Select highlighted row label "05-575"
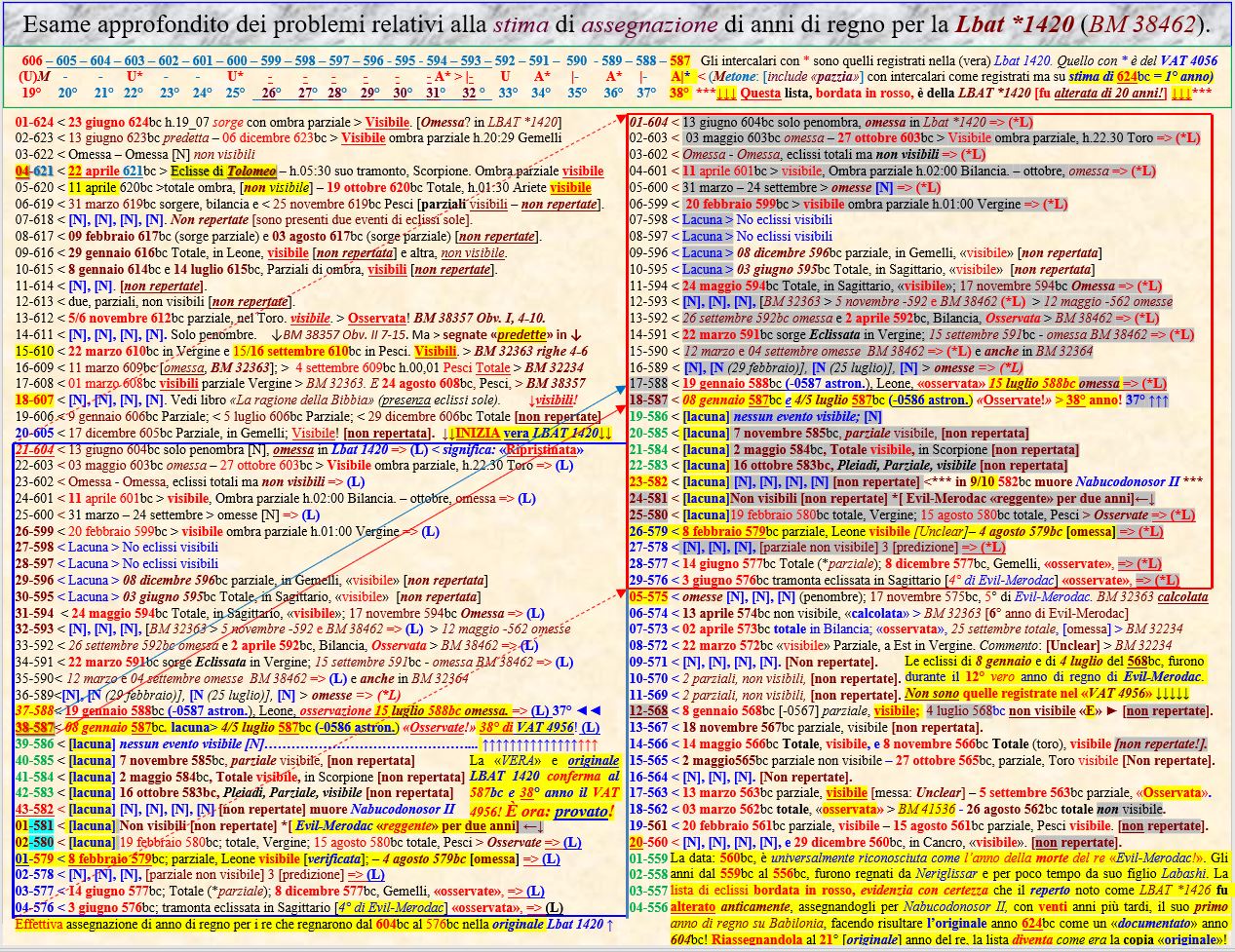This screenshot has width=1235, height=952. pyautogui.click(x=649, y=596)
